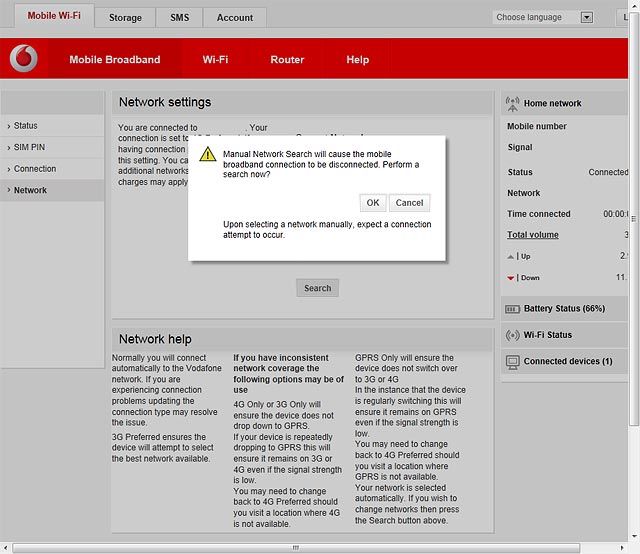The image size is (640, 554).
Task: Switch to the Storage tab
Action: [x=125, y=18]
